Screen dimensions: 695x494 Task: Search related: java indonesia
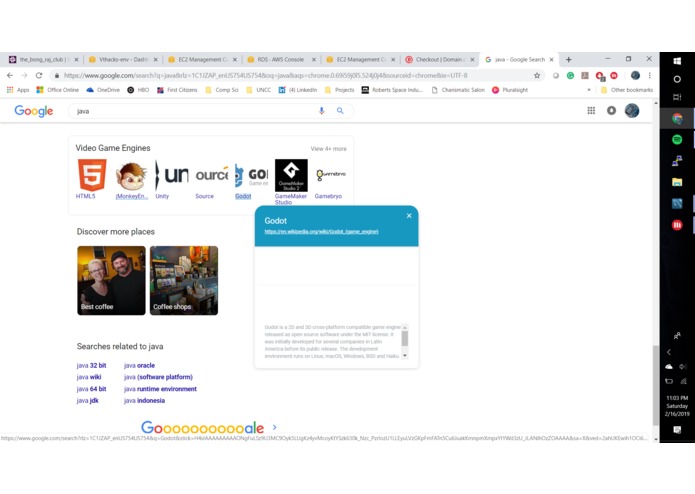click(144, 401)
